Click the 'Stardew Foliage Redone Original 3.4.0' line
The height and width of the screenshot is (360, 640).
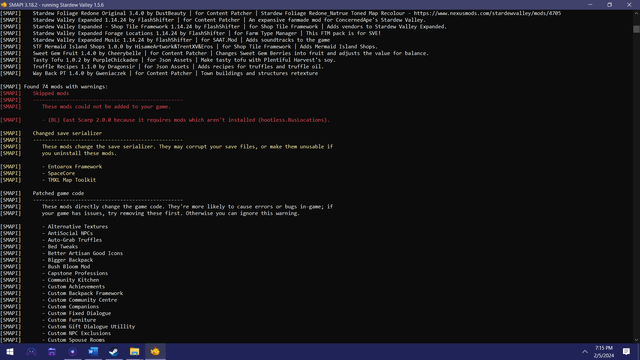[x=297, y=13]
